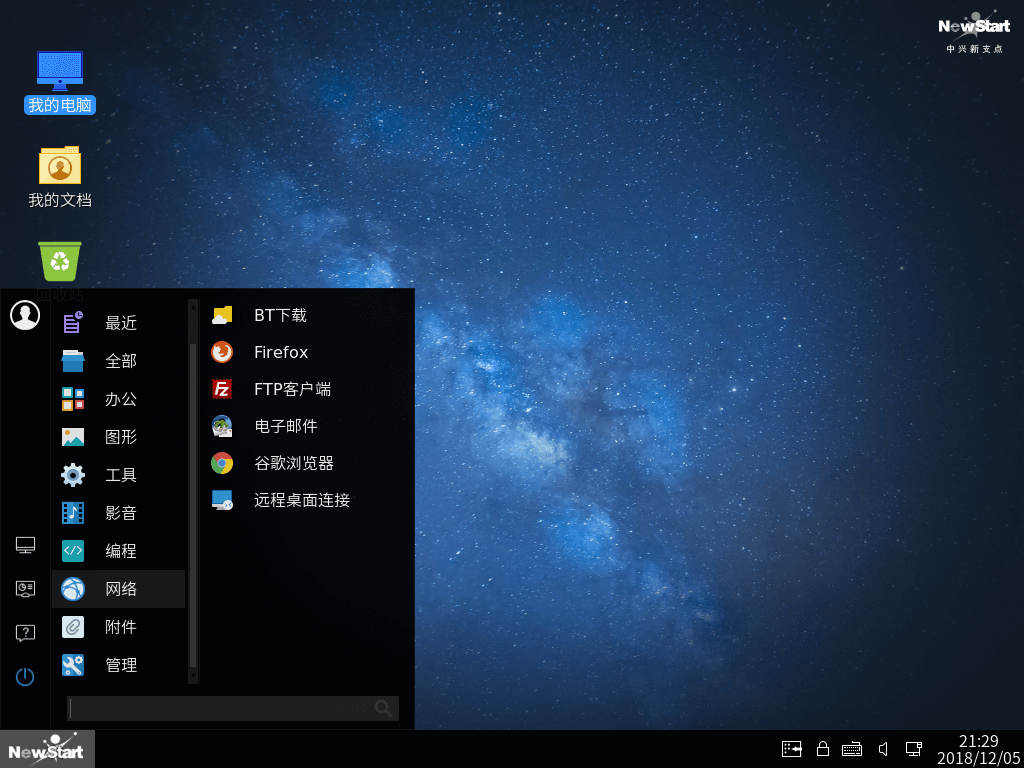This screenshot has width=1024, height=768.
Task: Click the volume speaker tray icon
Action: (884, 748)
